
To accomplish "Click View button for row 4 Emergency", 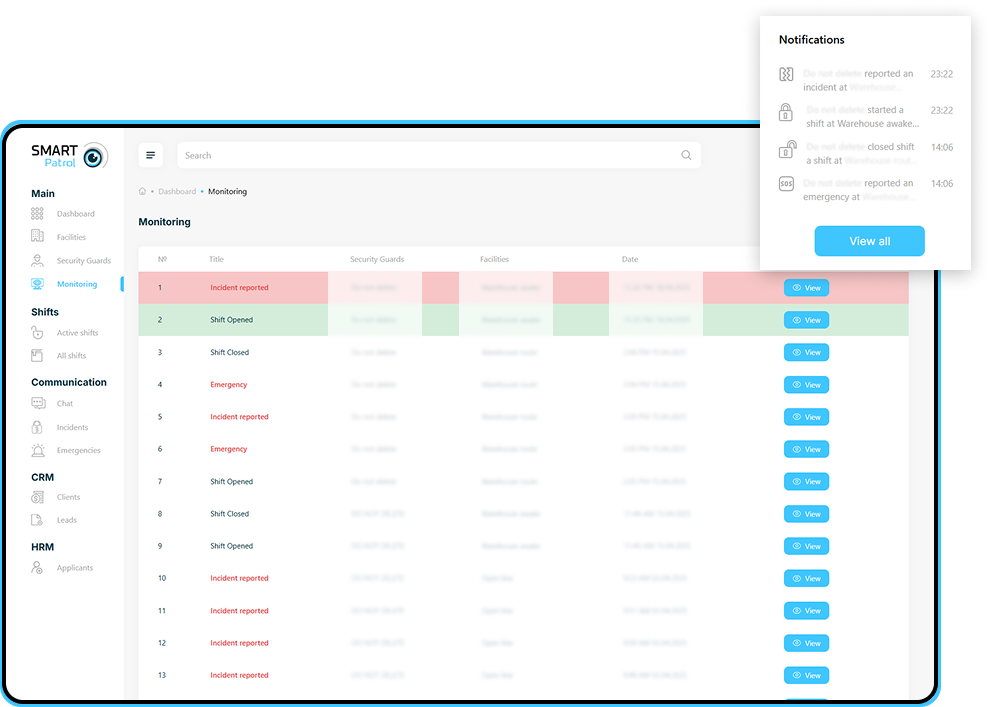I will tap(806, 385).
